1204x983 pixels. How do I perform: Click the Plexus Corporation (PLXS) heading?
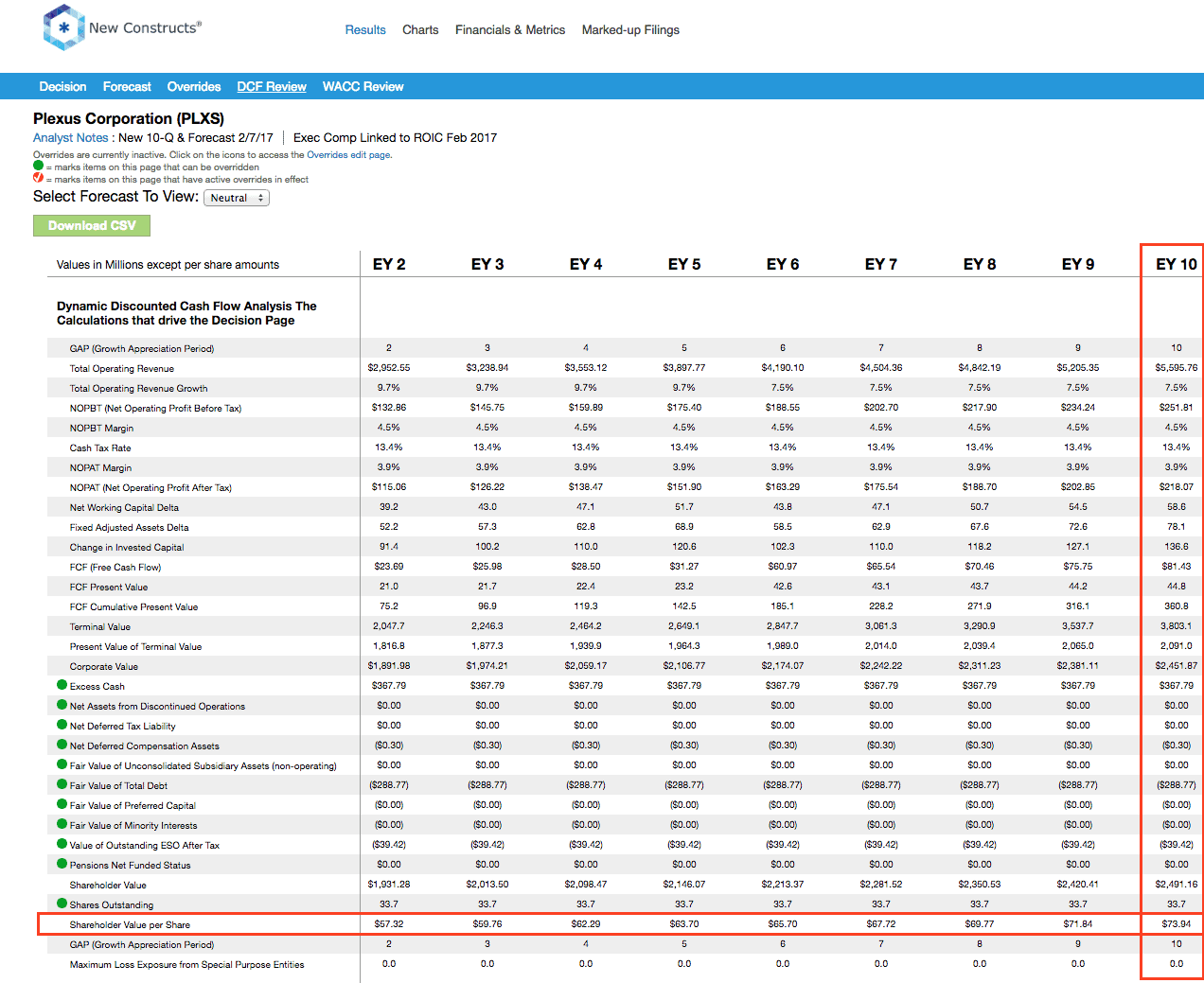tap(129, 118)
